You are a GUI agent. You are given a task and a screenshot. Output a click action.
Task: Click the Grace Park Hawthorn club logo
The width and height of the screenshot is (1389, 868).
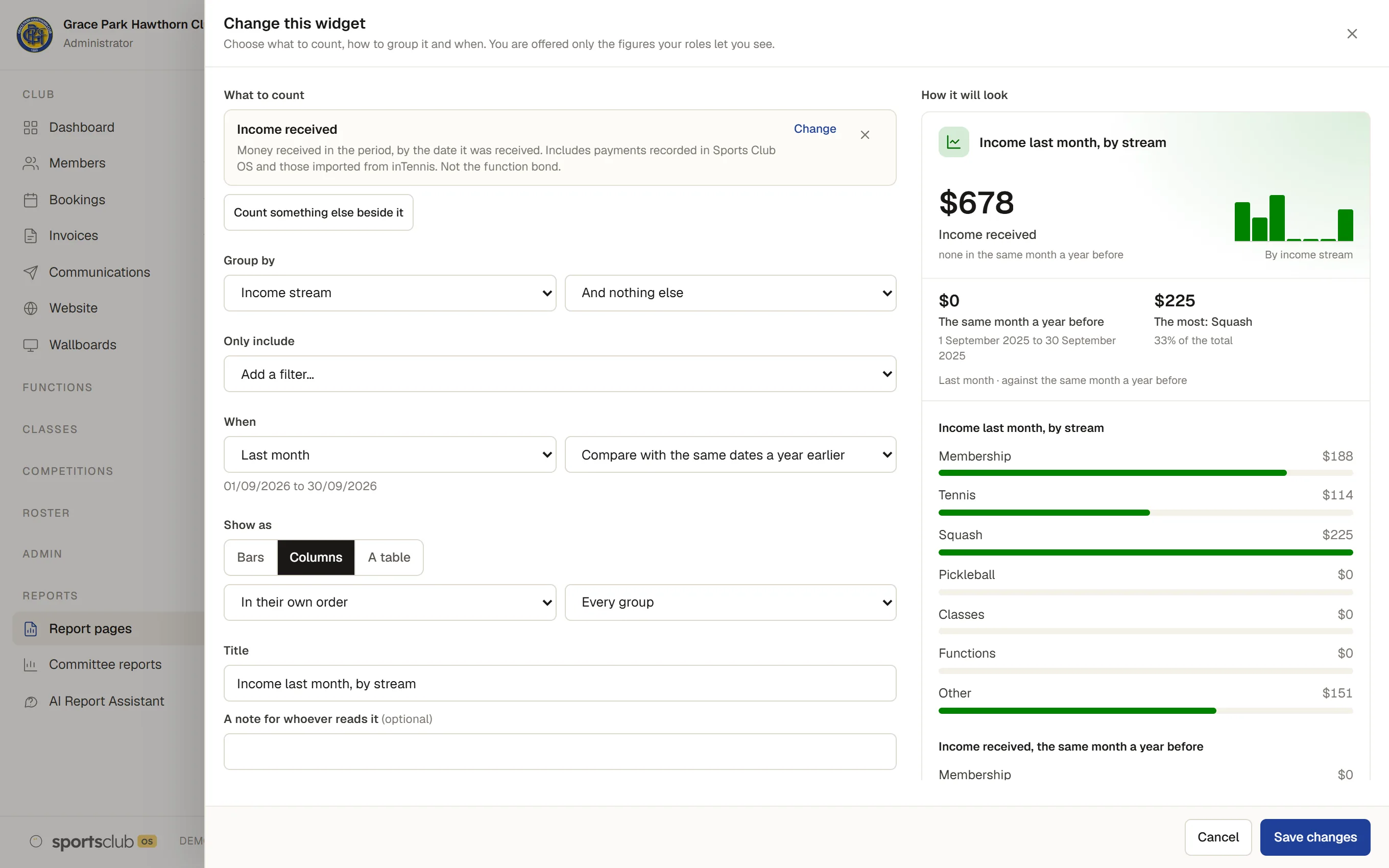pos(34,34)
